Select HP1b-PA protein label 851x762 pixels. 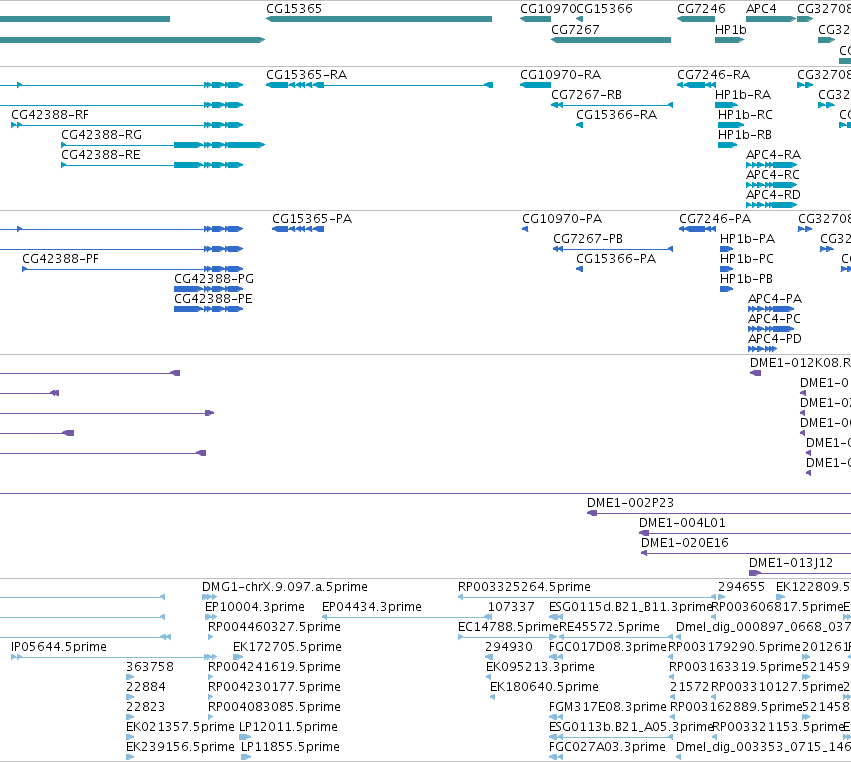click(747, 239)
